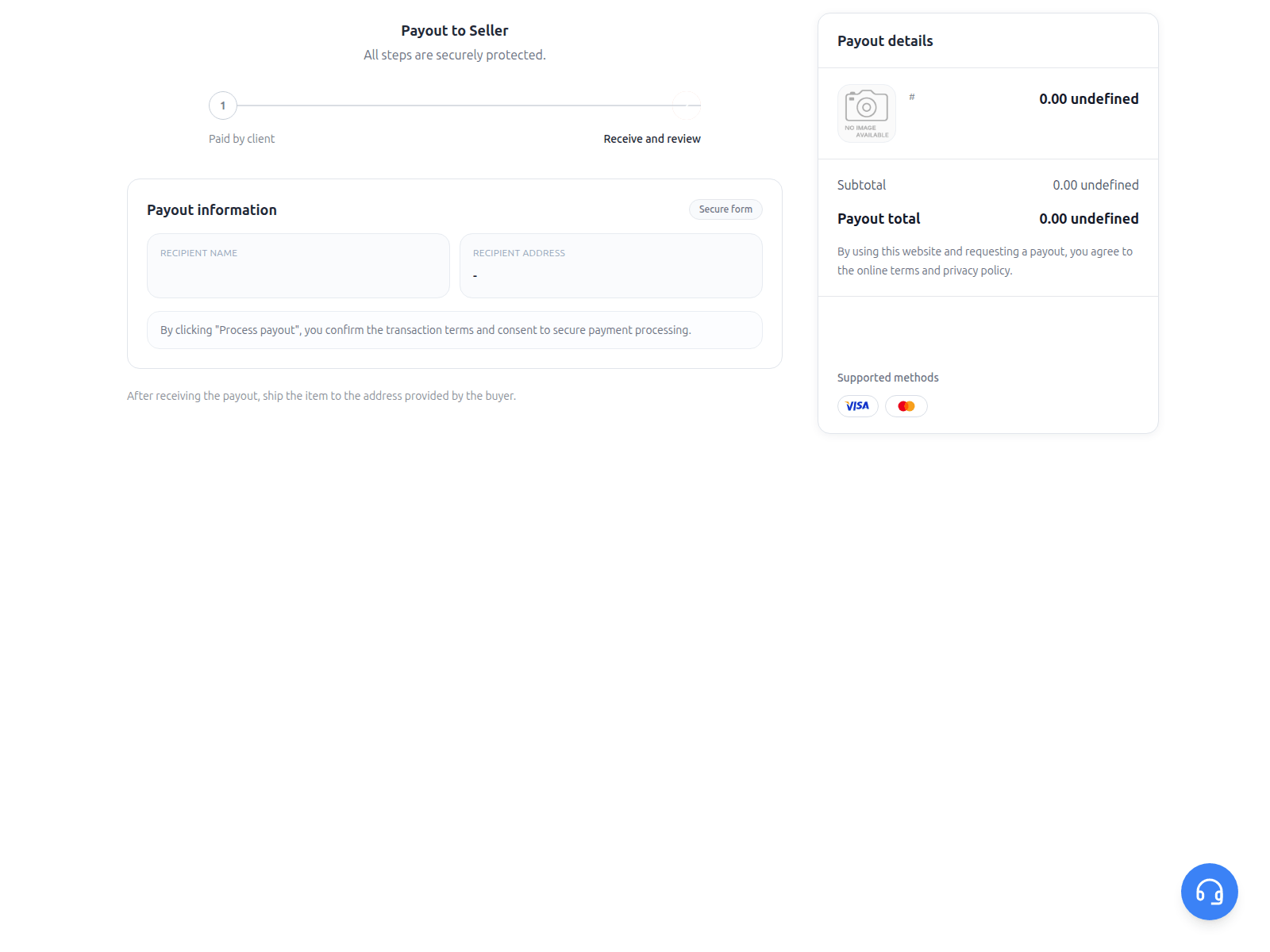1270x952 pixels.
Task: Click the Payout details heading
Action: click(885, 41)
